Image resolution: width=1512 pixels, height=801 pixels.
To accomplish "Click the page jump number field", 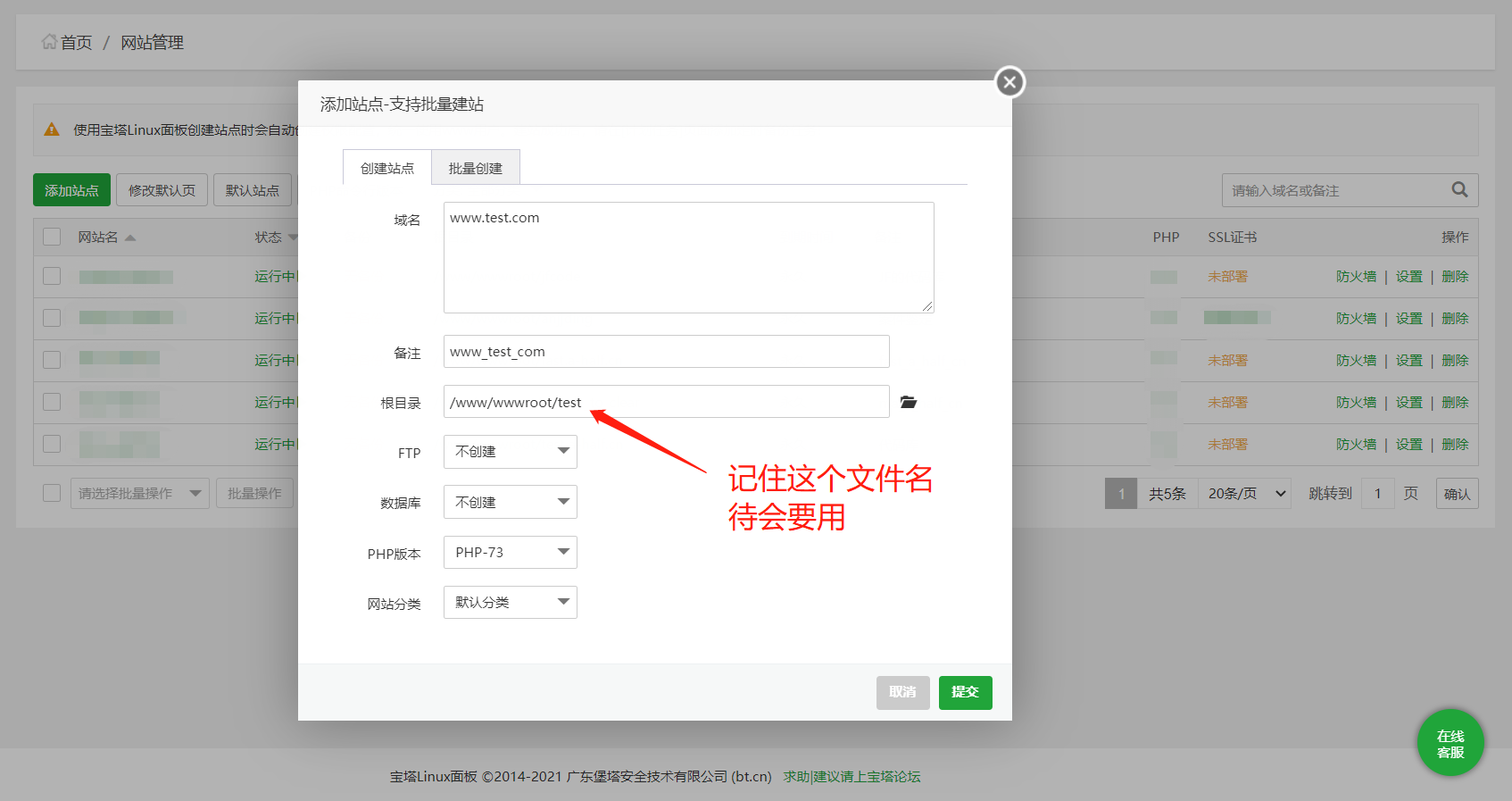I will (x=1378, y=493).
